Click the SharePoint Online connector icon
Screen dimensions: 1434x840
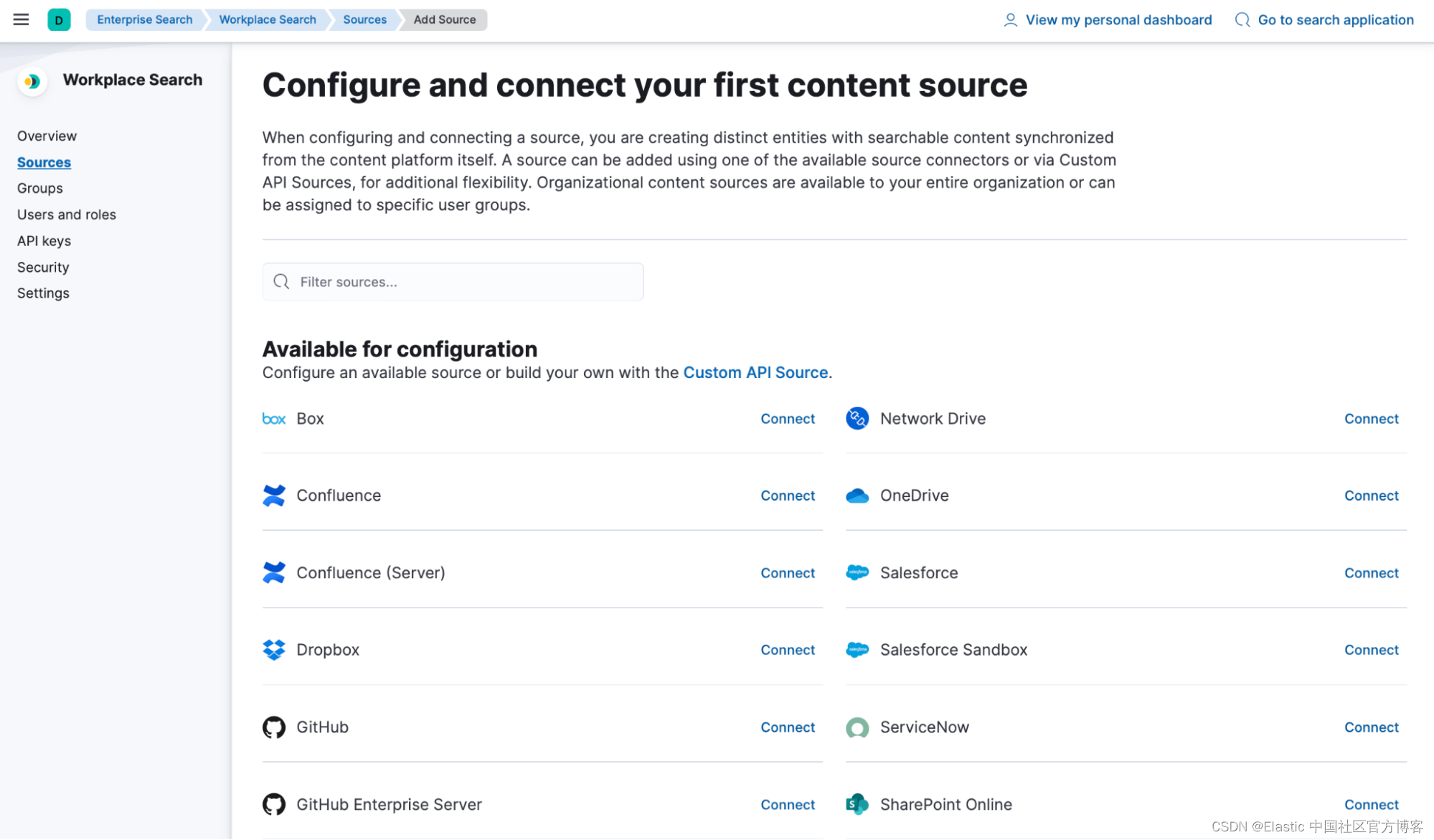857,803
